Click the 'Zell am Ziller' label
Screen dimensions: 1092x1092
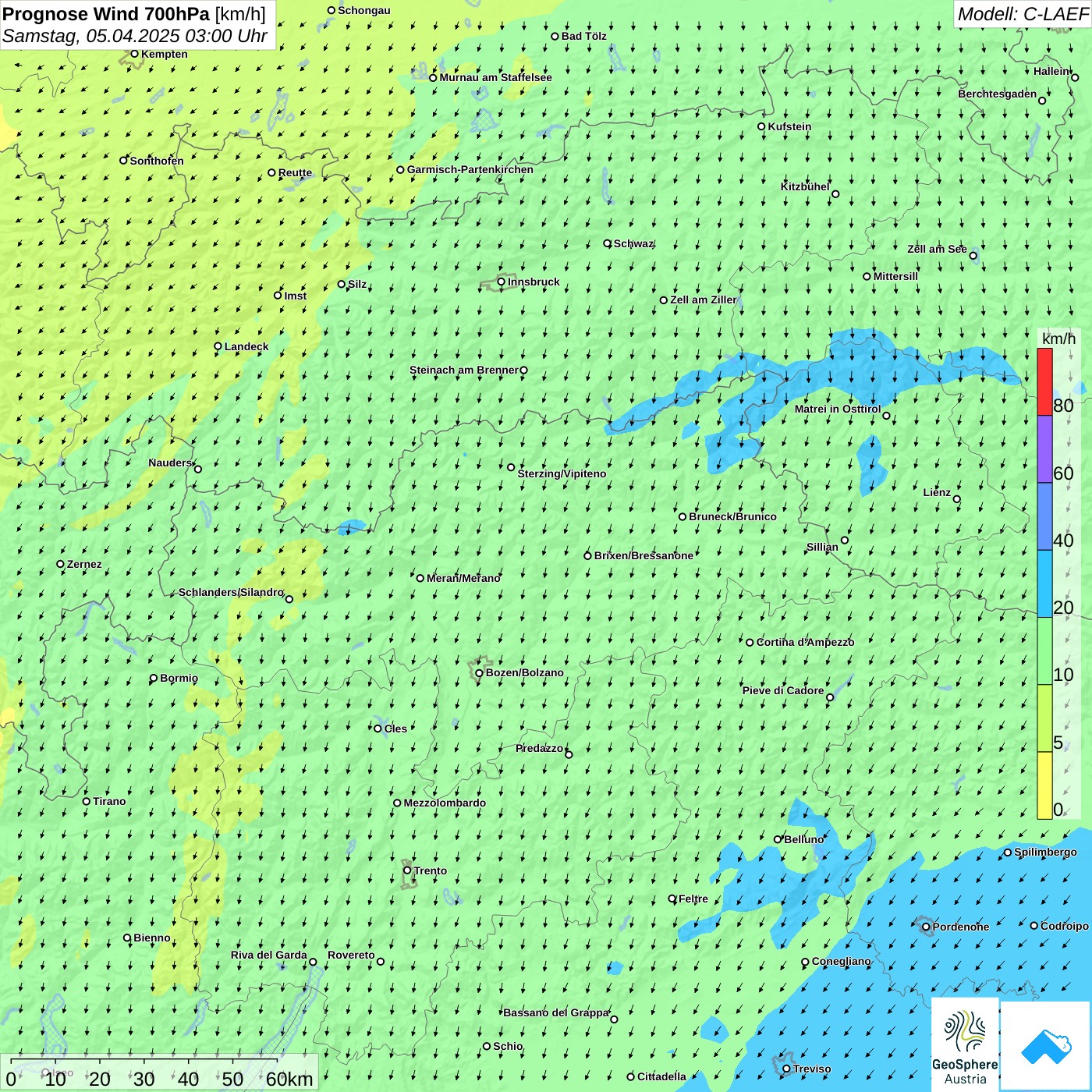pyautogui.click(x=704, y=300)
